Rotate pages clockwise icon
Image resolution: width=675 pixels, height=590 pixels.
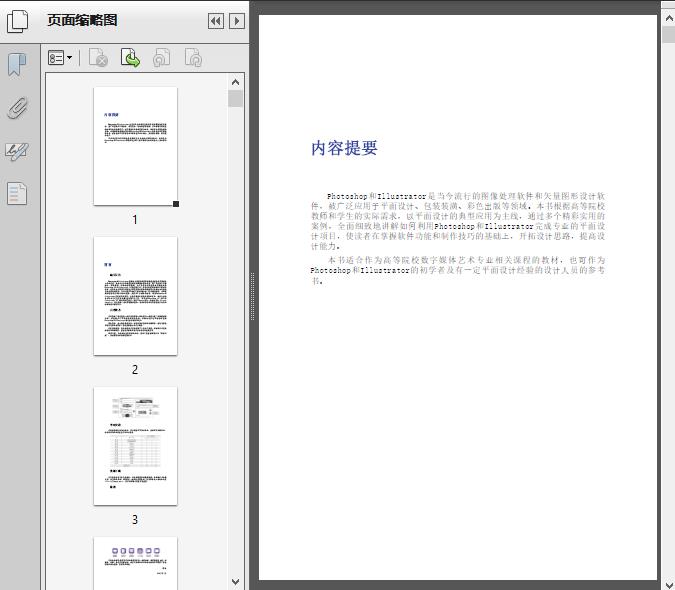[193, 58]
